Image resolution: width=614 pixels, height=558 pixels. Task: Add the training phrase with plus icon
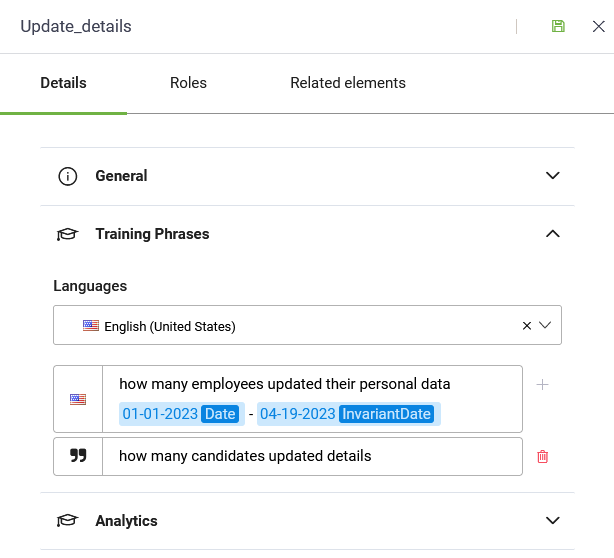(542, 385)
